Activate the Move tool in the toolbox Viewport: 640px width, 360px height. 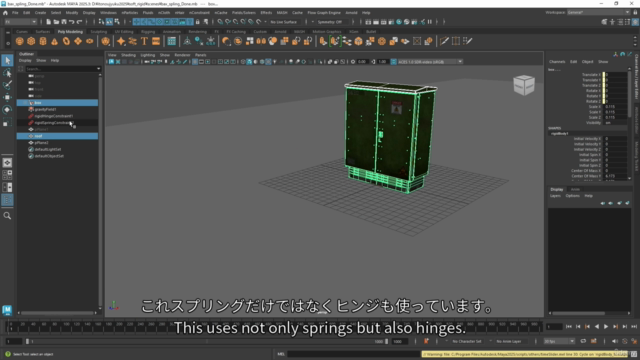(x=7, y=97)
